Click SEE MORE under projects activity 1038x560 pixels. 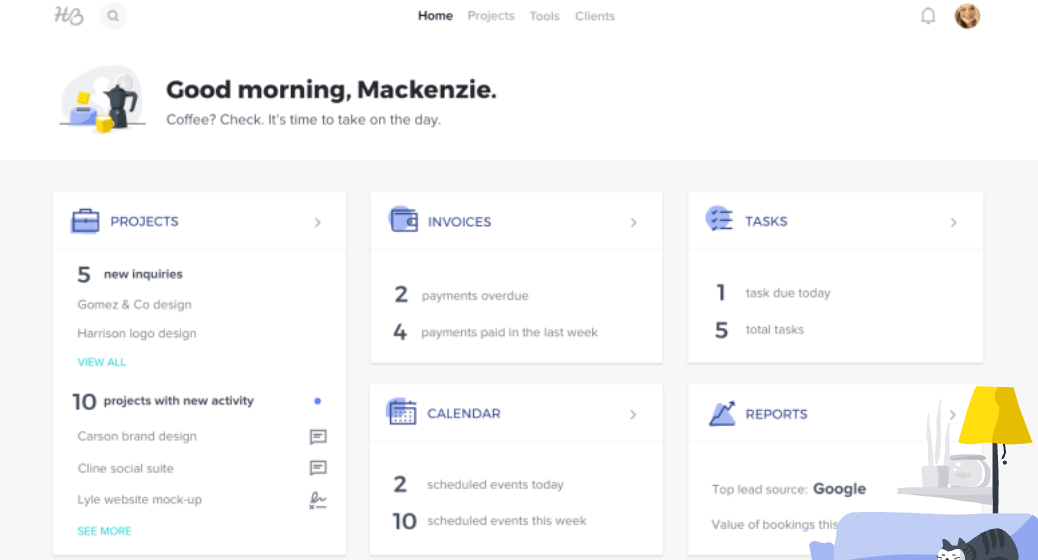point(104,531)
